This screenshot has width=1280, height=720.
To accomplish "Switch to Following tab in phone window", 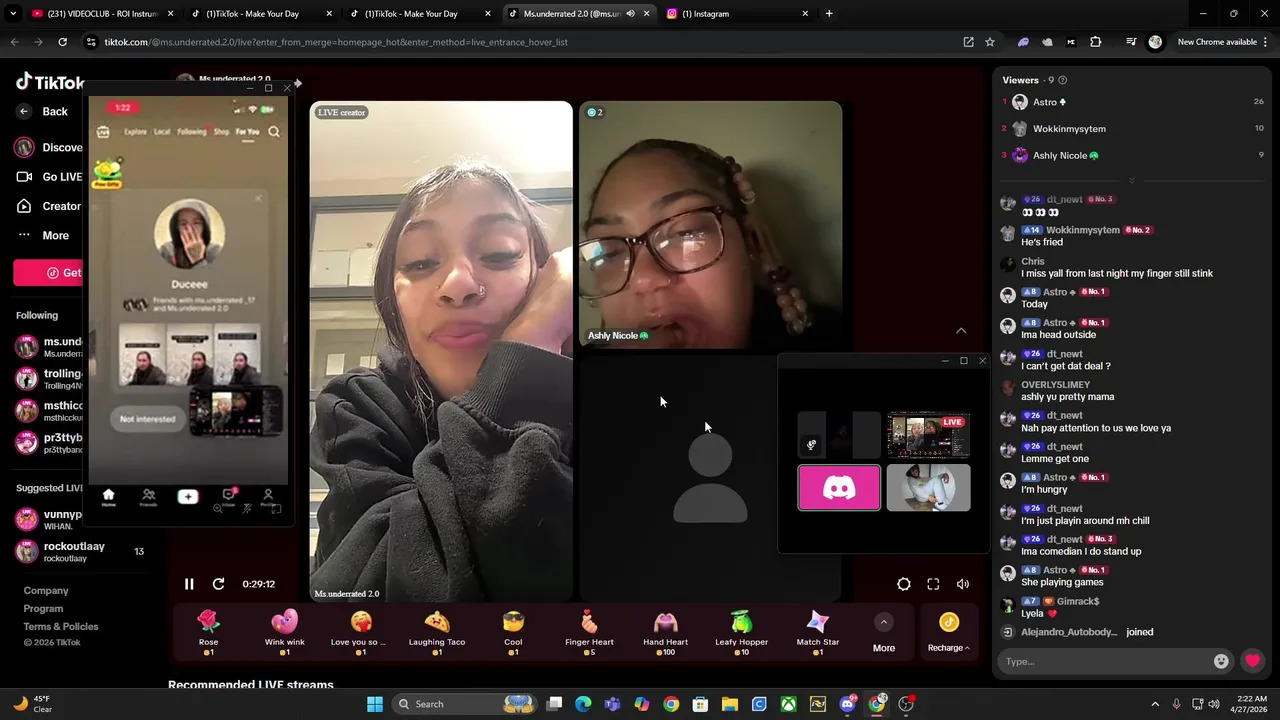I will tap(192, 131).
